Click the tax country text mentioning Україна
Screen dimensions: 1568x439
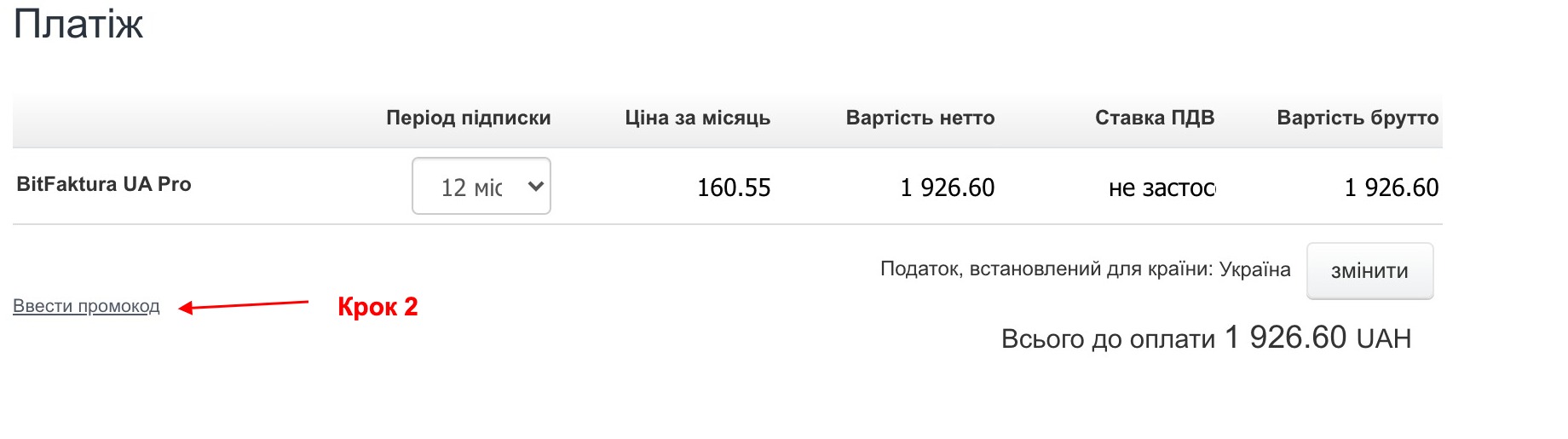[x=1085, y=269]
